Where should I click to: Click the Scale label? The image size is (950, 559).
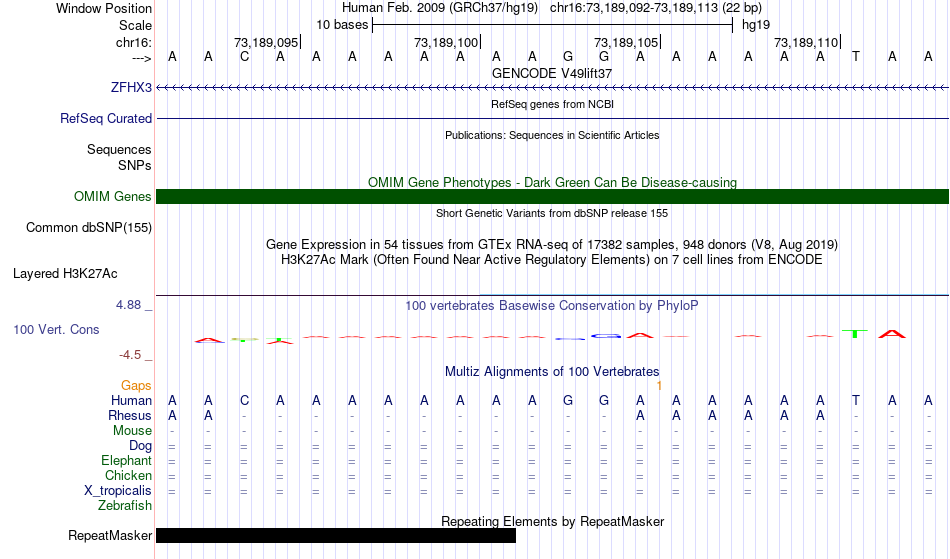[135, 25]
